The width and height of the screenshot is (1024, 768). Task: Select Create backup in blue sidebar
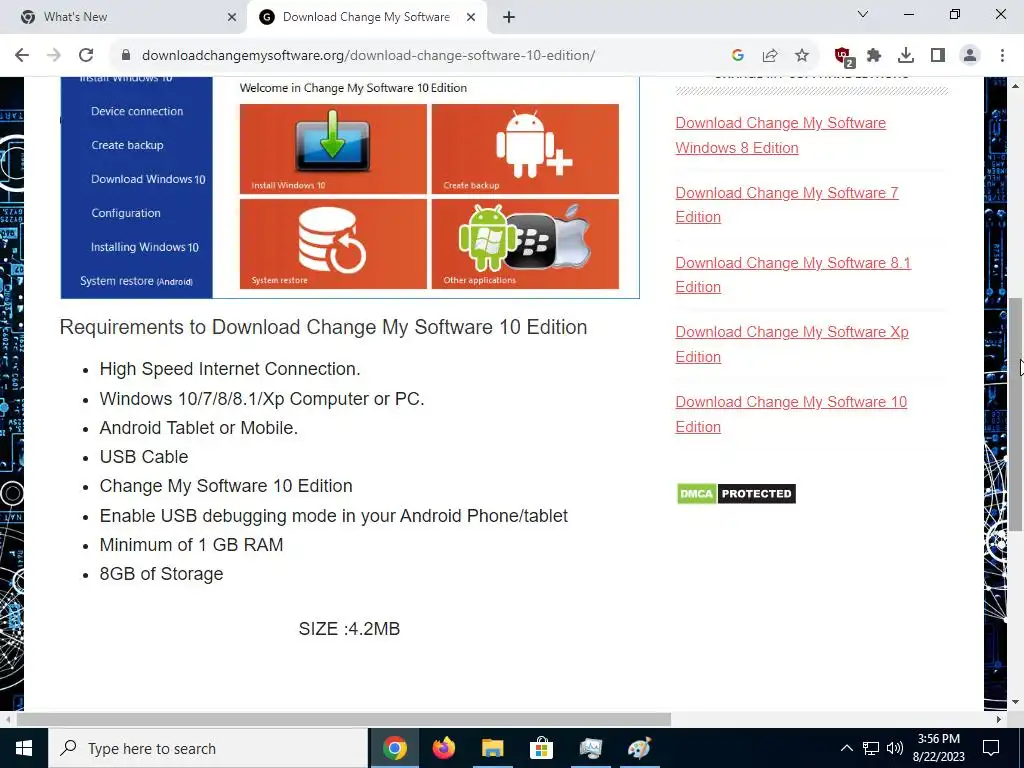(x=127, y=145)
